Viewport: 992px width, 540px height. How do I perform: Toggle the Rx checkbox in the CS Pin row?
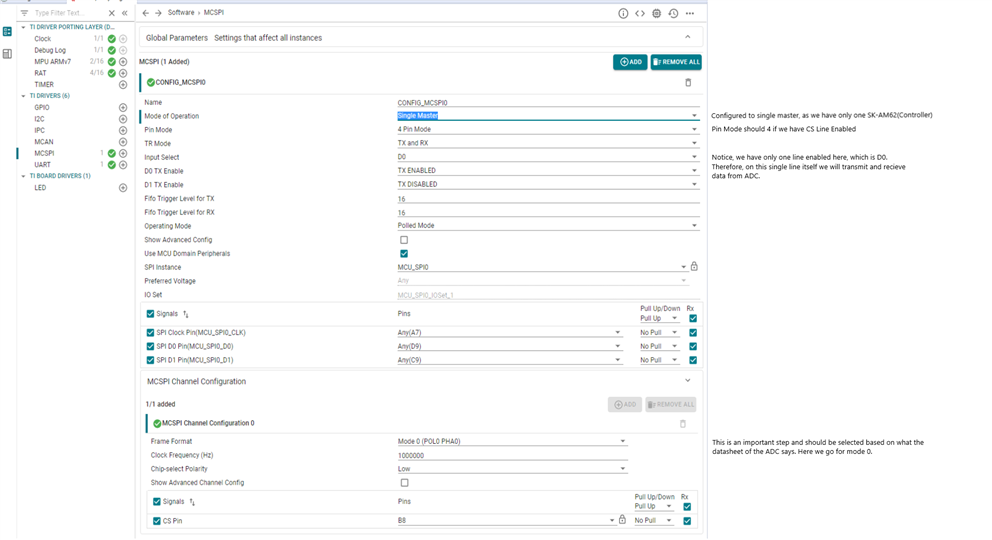687,521
